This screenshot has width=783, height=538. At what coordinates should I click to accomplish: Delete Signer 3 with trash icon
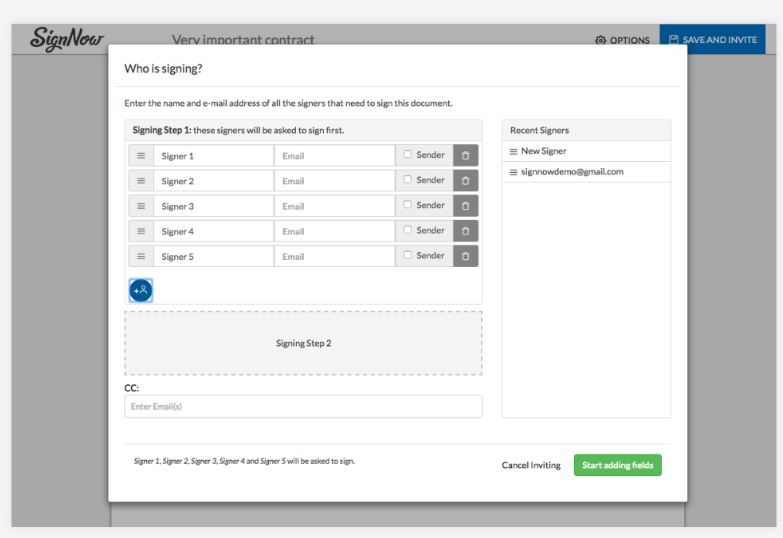click(x=465, y=205)
